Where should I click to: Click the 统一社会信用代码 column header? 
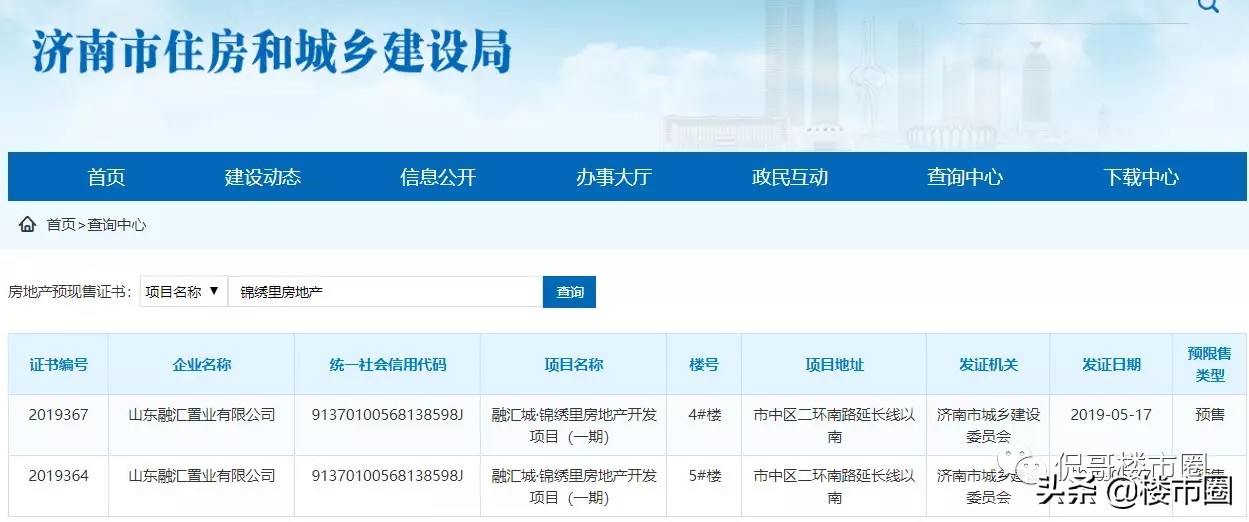click(x=387, y=365)
